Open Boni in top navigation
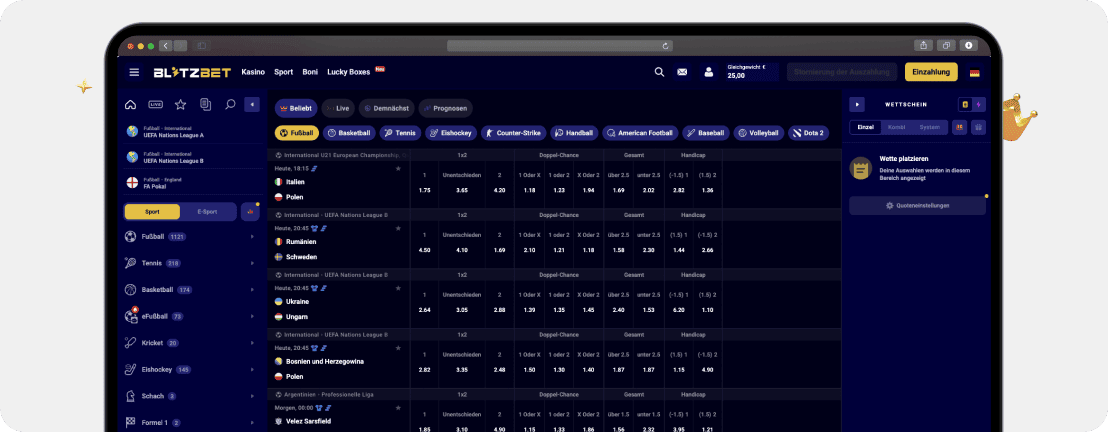Screen dimensions: 1108x432 [x=310, y=72]
